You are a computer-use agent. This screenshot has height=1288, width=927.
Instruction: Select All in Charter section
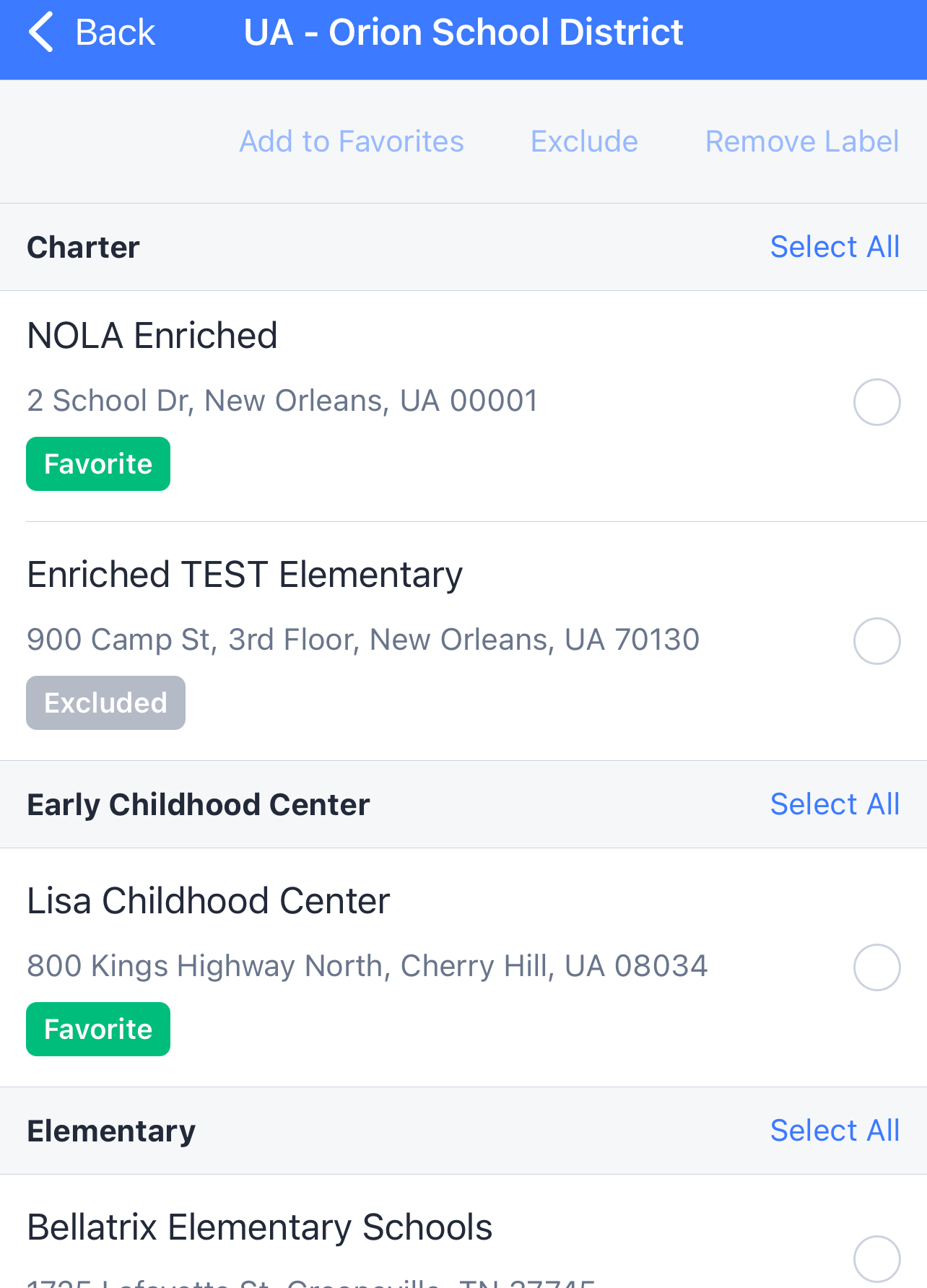click(x=835, y=247)
